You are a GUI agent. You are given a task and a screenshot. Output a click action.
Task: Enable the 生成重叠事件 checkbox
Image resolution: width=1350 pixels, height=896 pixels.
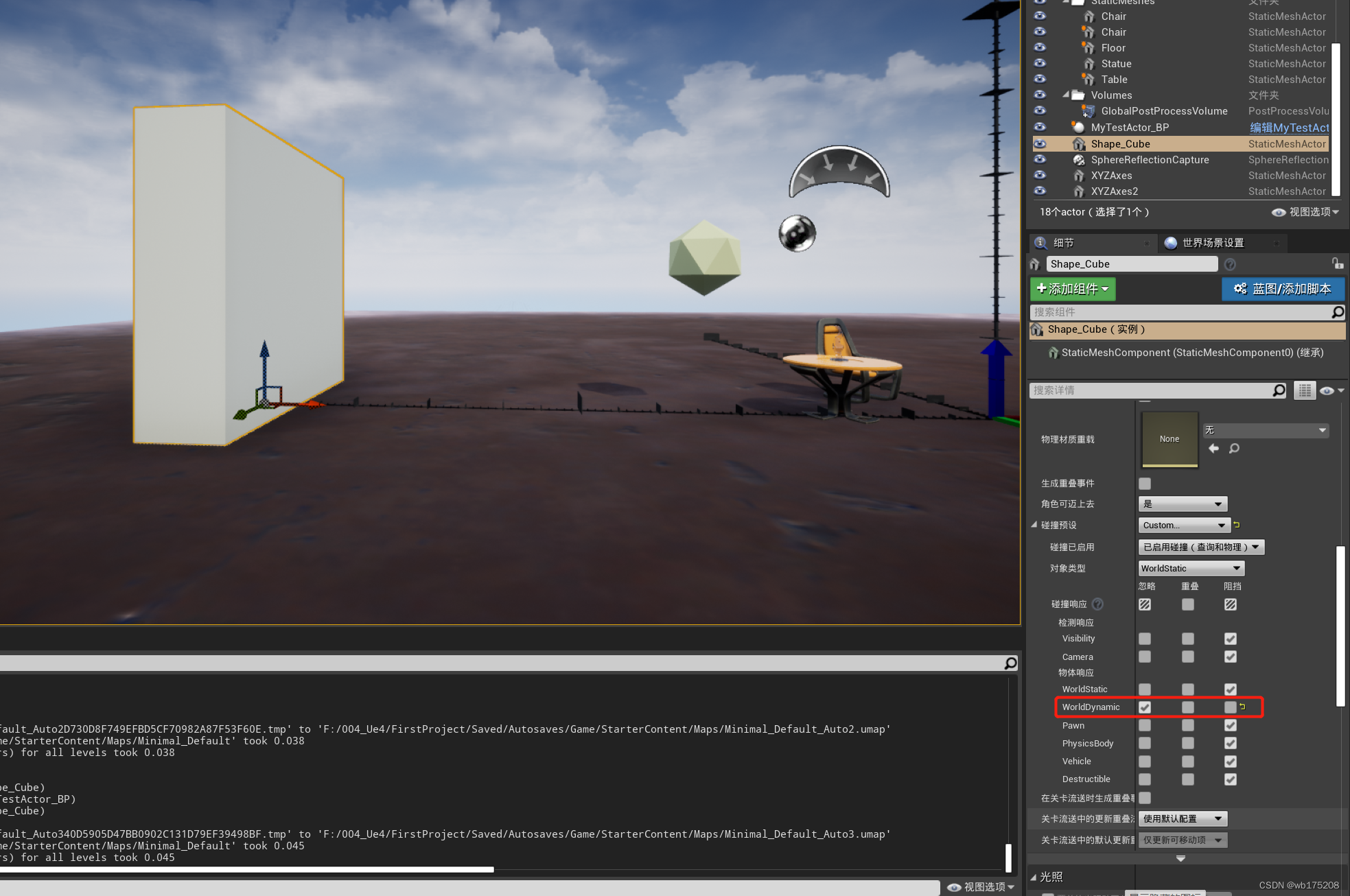coord(1145,484)
